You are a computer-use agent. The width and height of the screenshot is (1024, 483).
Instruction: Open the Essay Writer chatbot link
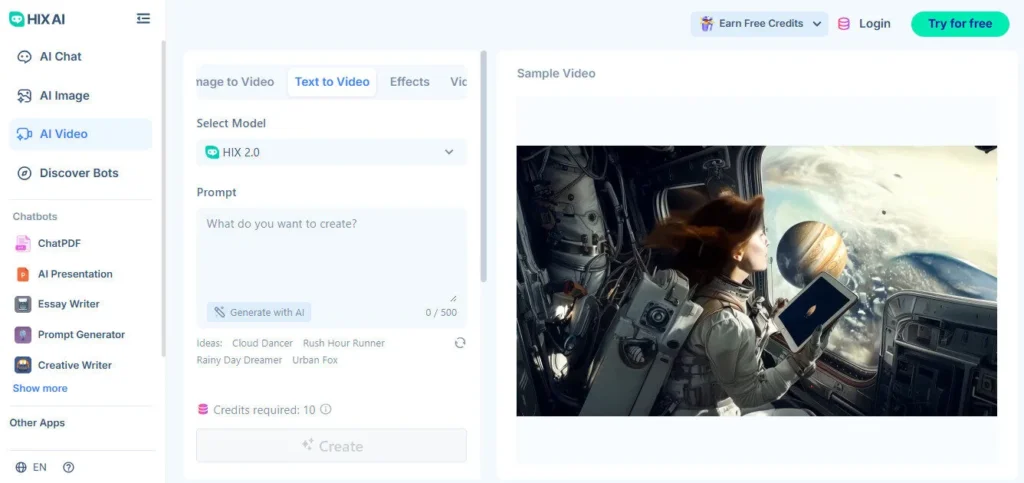point(69,304)
